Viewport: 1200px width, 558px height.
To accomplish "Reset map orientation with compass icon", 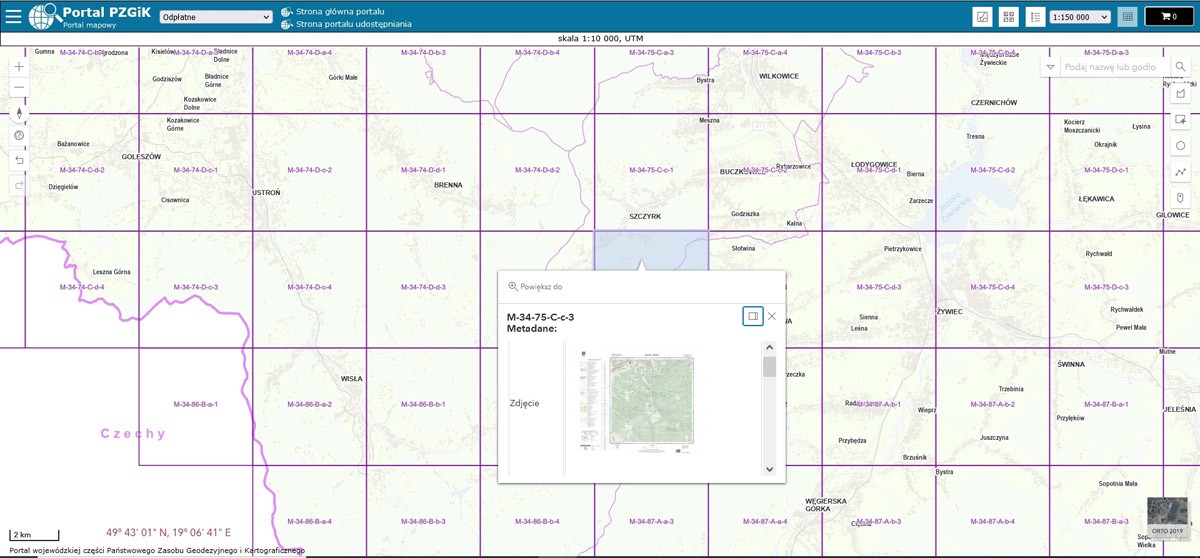I will click(x=19, y=113).
